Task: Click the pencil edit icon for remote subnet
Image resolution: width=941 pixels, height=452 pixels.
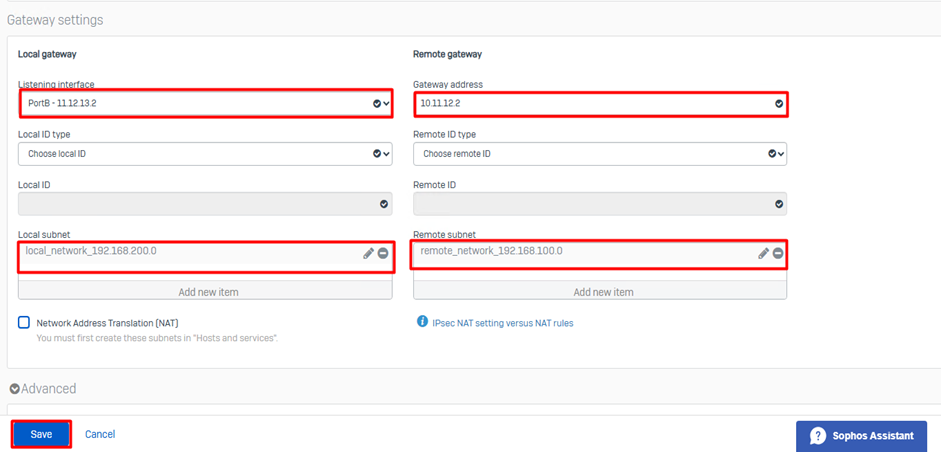Action: (763, 254)
